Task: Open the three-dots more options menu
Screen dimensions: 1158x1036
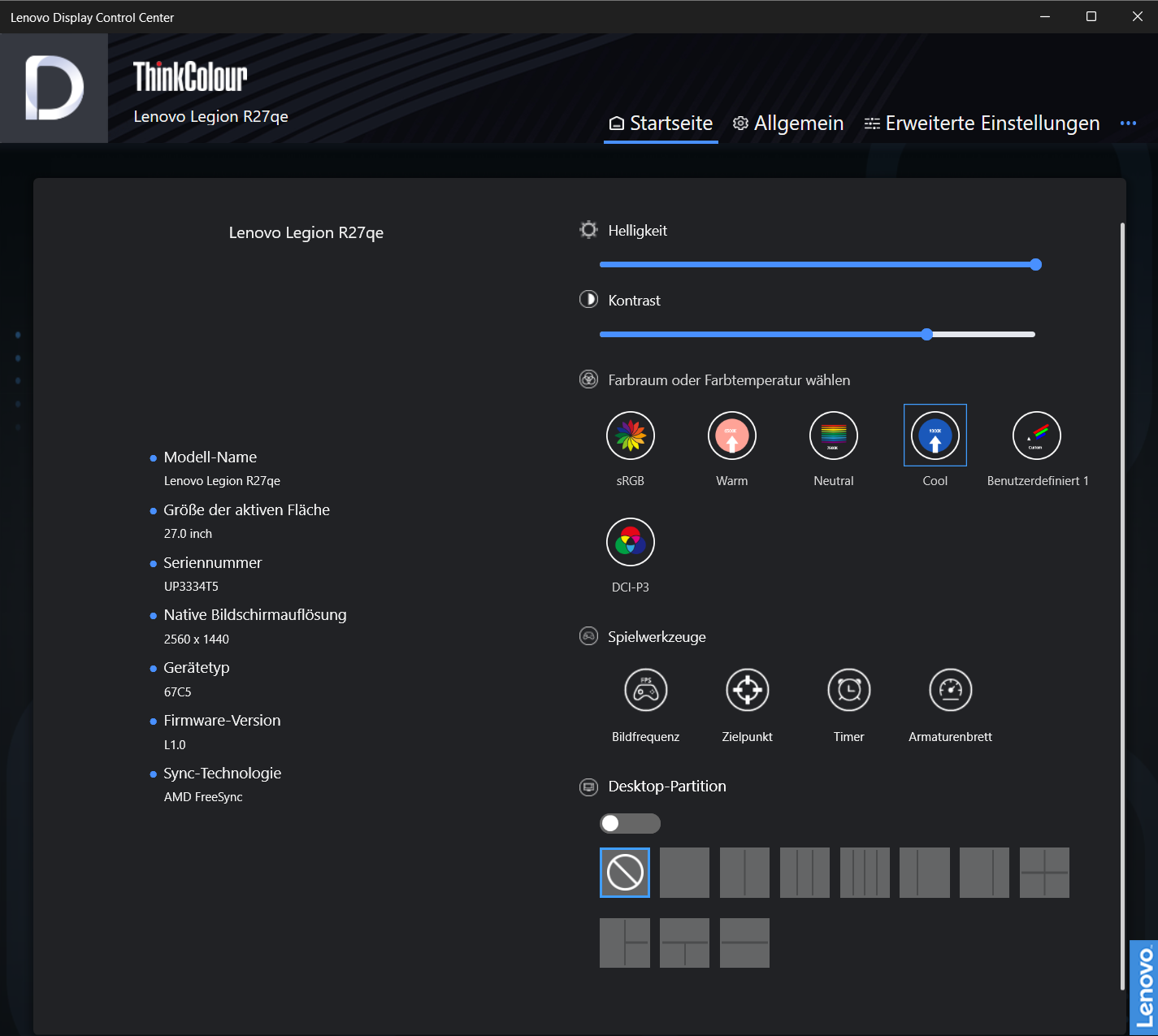Action: coord(1128,124)
